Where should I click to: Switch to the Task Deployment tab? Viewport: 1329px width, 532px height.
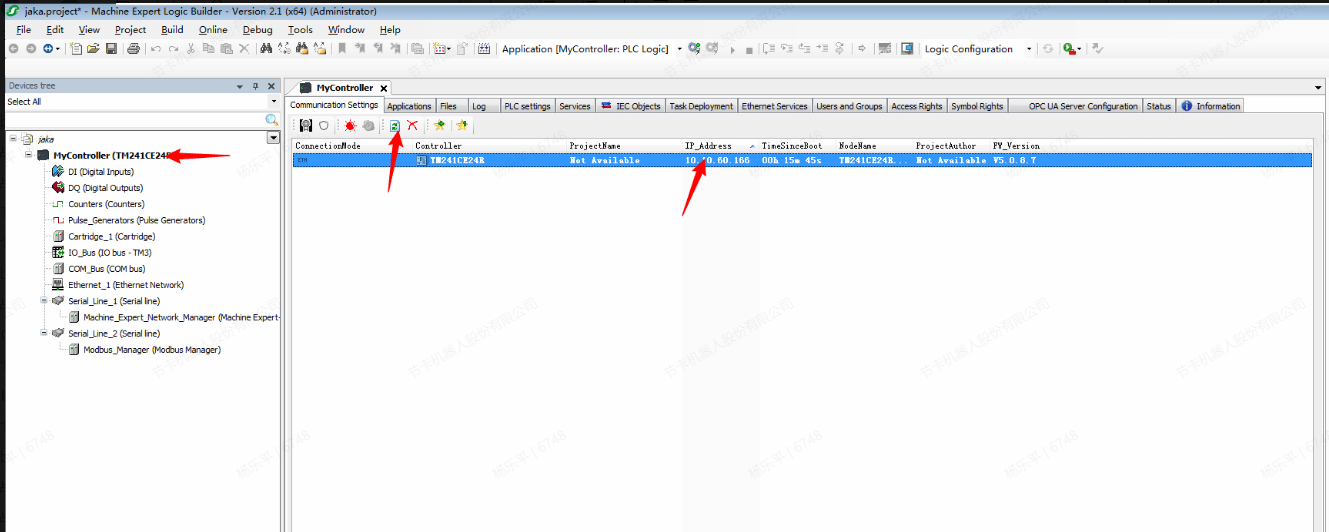point(700,106)
